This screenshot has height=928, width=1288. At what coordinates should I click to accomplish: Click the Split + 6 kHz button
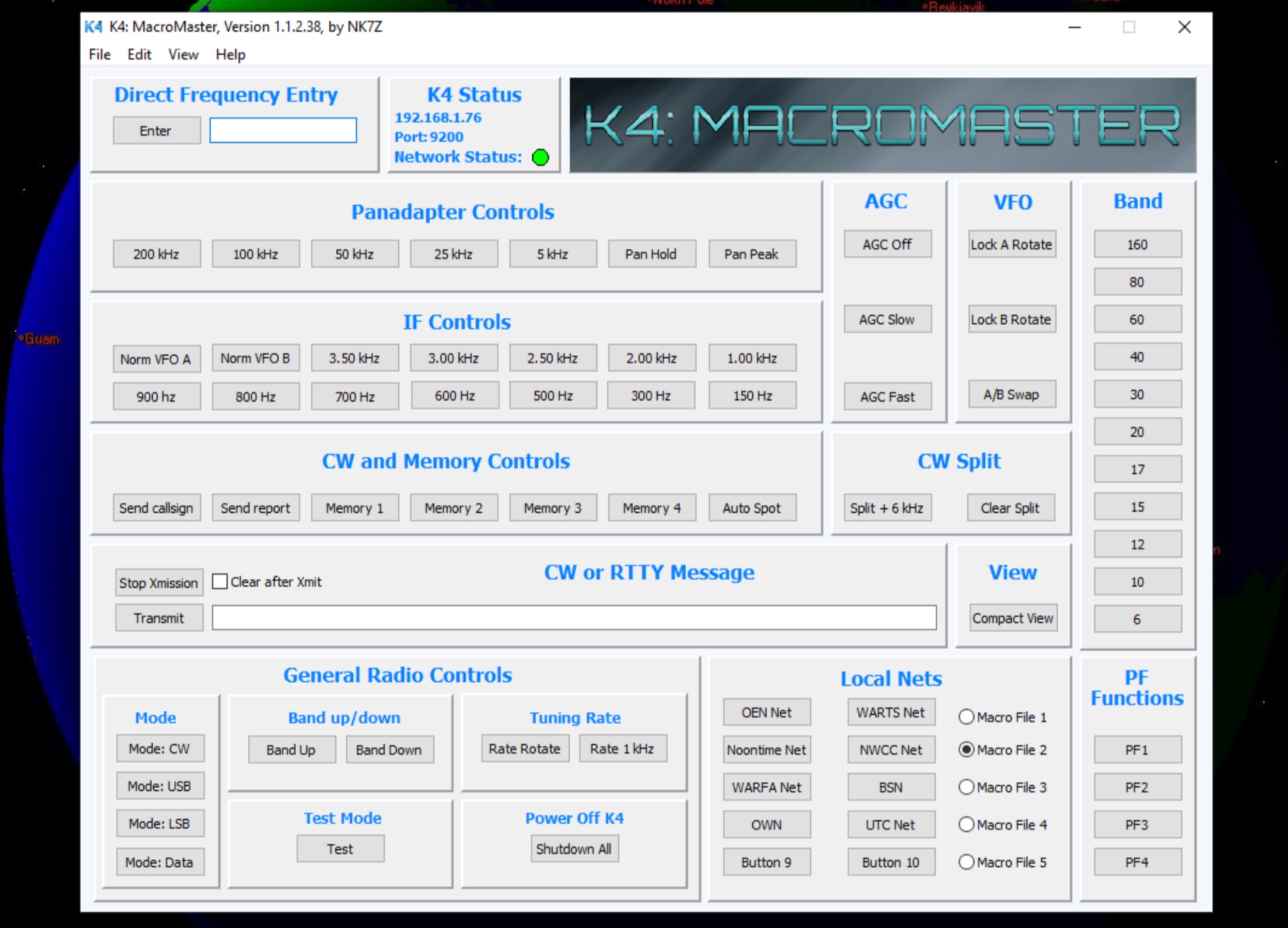[887, 508]
